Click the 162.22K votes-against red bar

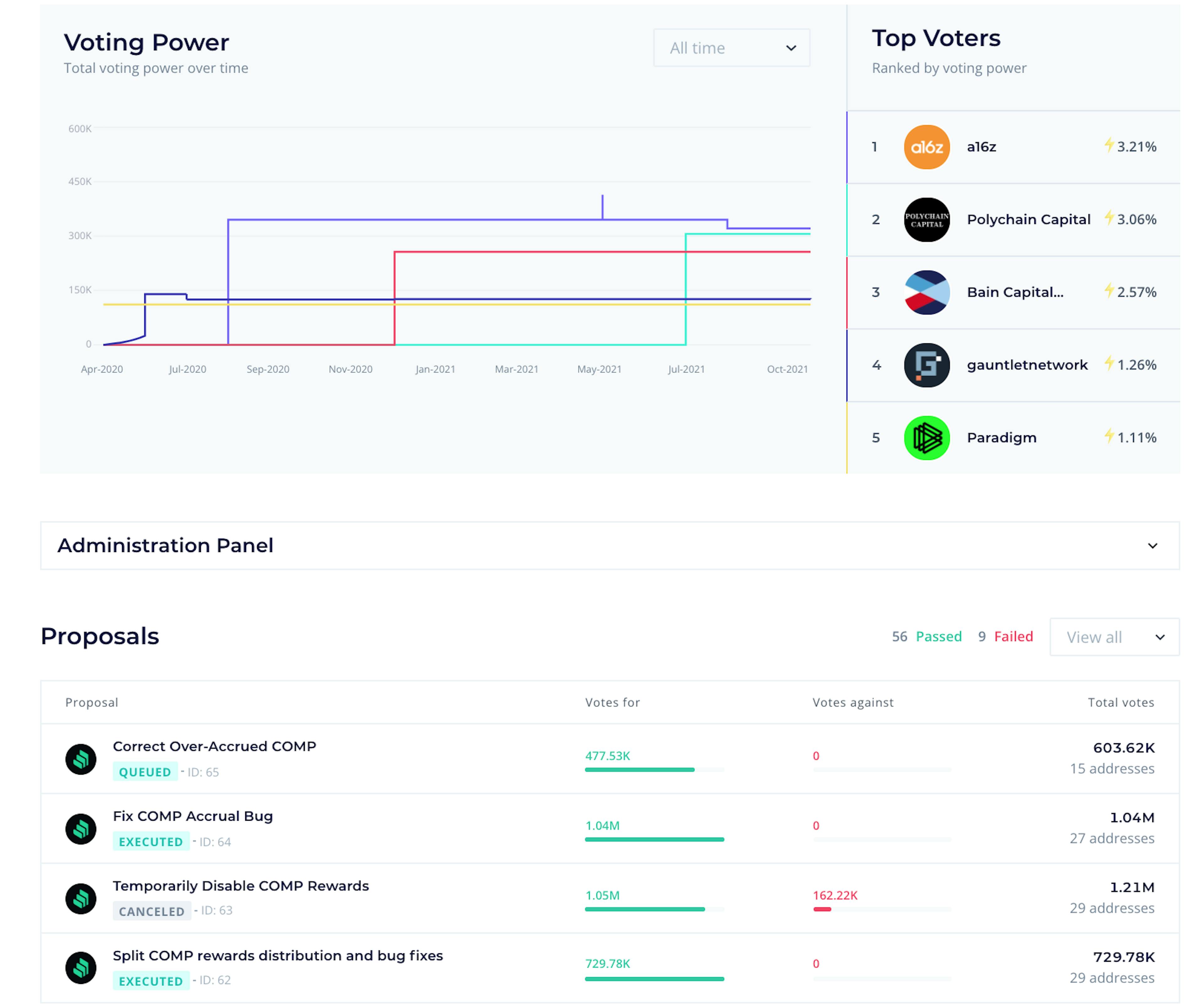tap(822, 909)
